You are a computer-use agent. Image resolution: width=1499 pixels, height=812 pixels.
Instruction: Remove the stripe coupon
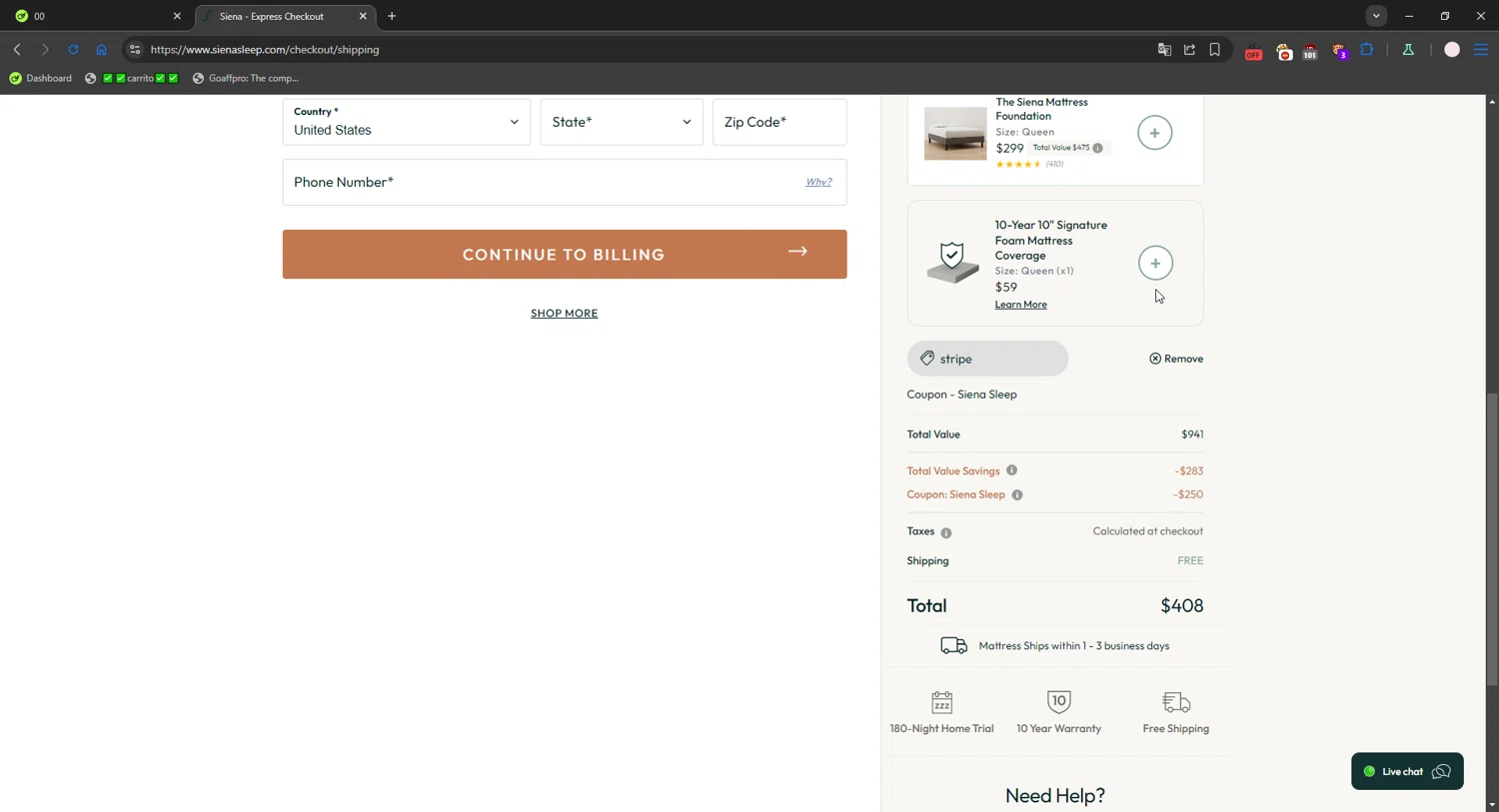click(x=1176, y=359)
